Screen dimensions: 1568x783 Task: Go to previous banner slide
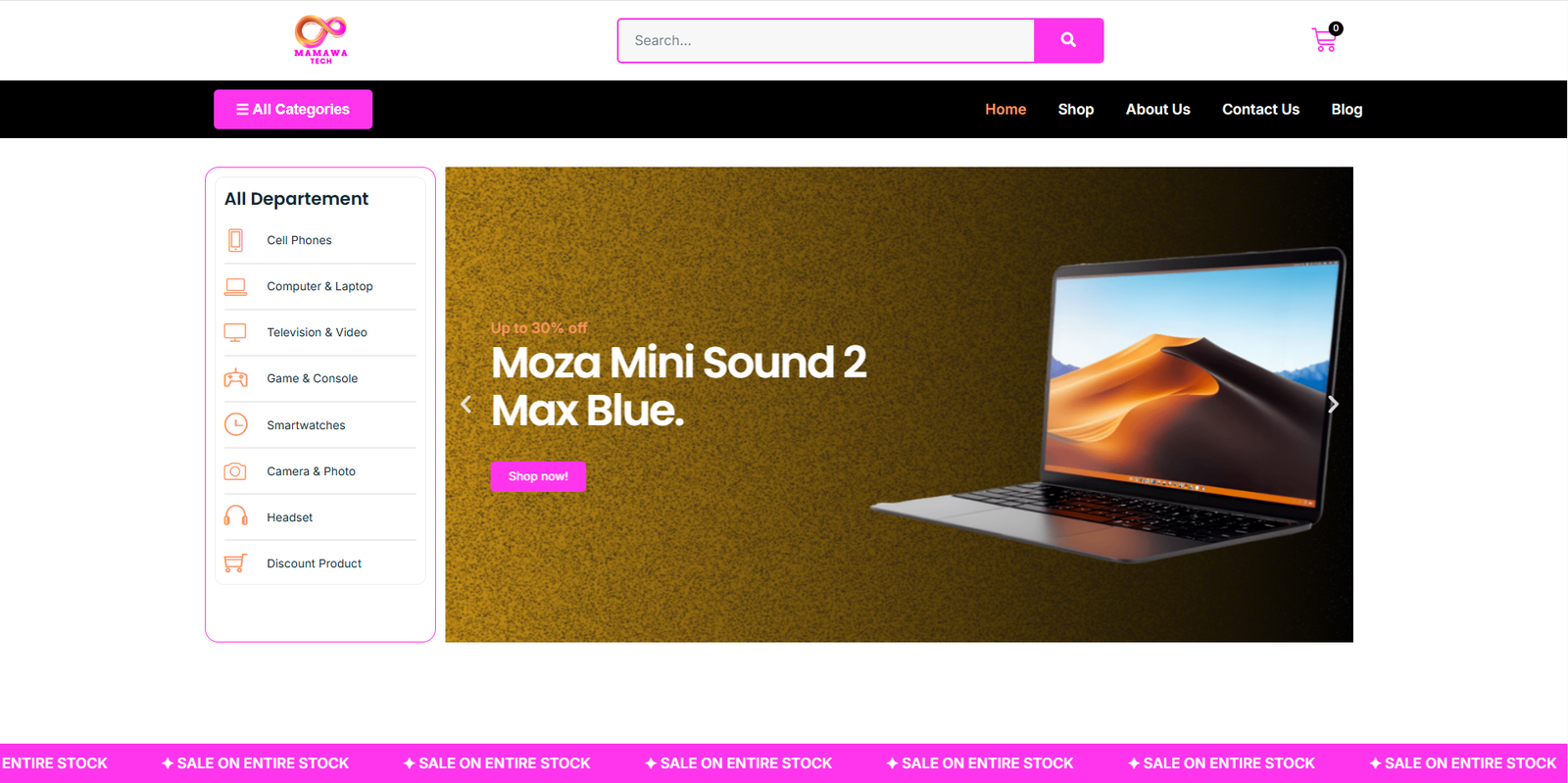pyautogui.click(x=466, y=404)
